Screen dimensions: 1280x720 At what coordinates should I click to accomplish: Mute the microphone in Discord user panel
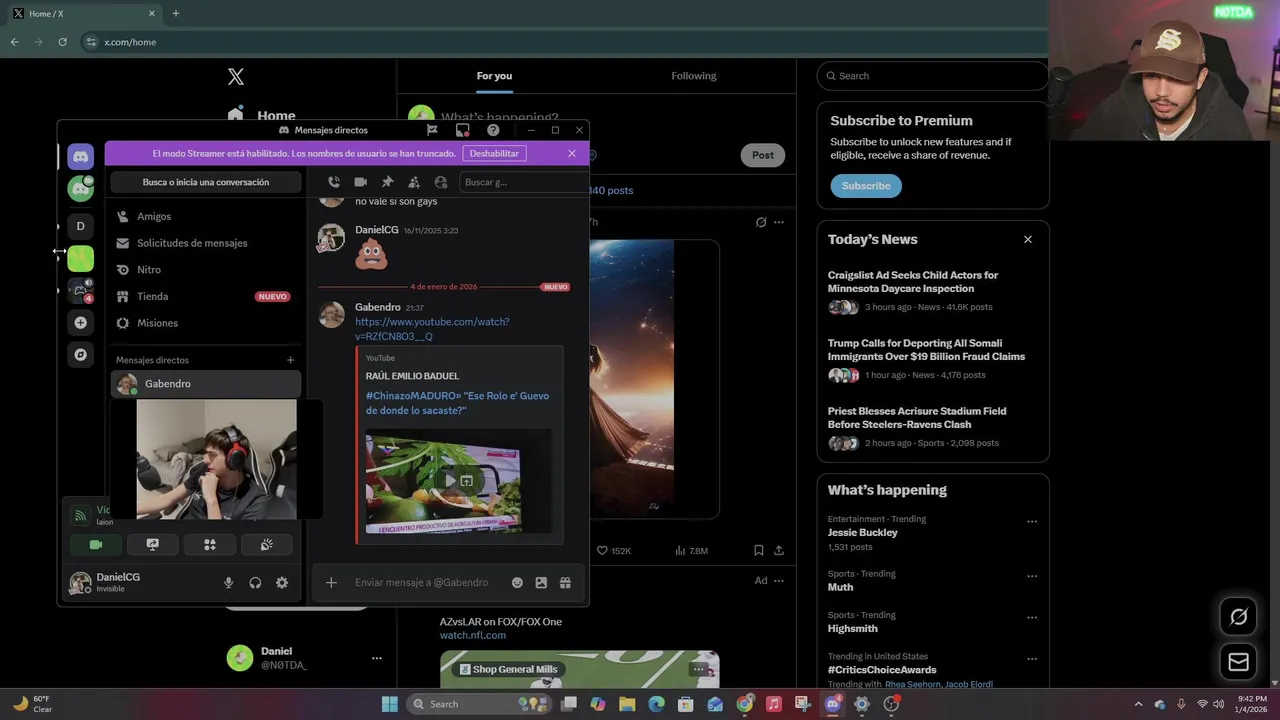228,583
